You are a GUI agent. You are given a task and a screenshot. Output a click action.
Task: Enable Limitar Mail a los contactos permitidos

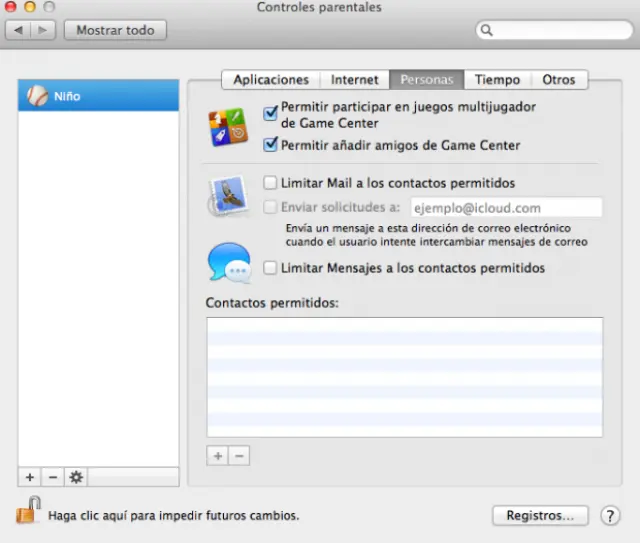pos(270,183)
